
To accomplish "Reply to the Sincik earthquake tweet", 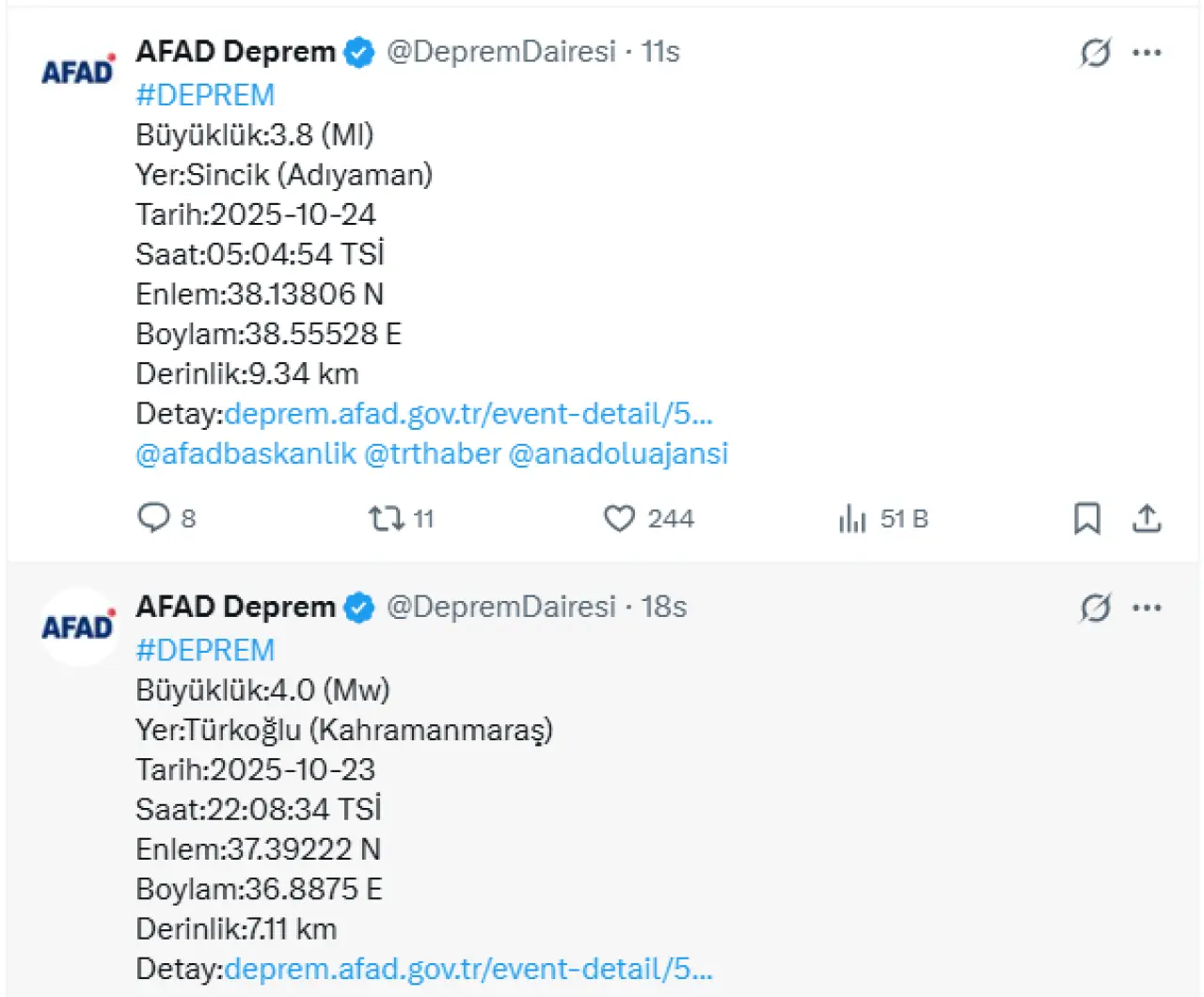I will pos(153,518).
